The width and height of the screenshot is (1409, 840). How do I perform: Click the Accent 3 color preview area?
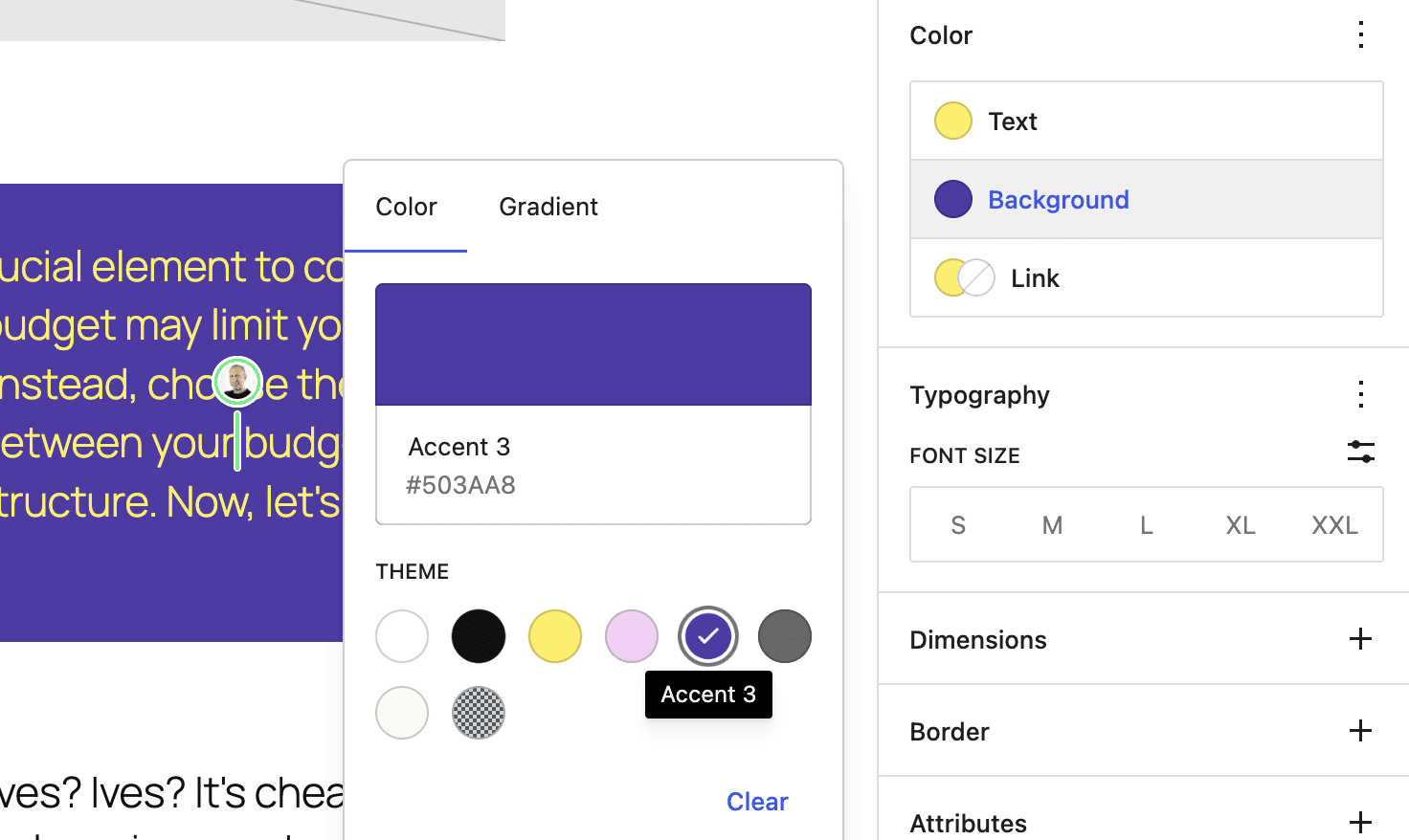593,343
